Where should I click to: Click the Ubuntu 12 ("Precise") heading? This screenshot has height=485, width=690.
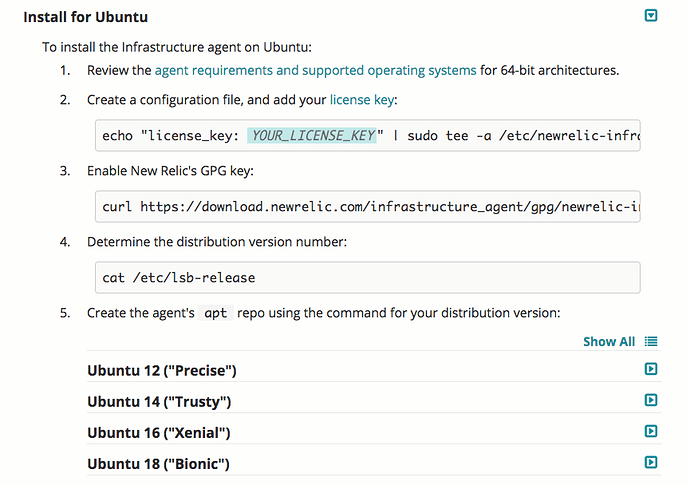[x=161, y=371]
